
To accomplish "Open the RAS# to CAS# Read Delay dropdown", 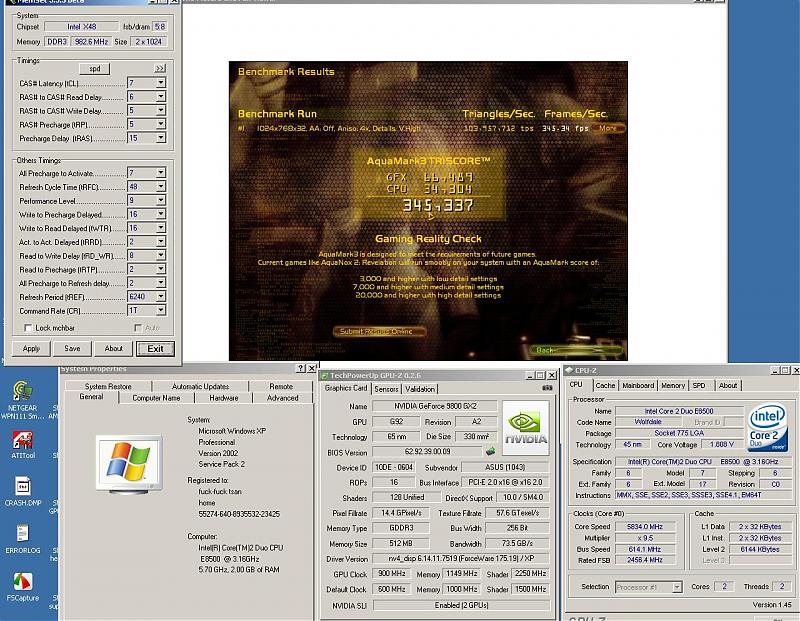I will (x=161, y=97).
